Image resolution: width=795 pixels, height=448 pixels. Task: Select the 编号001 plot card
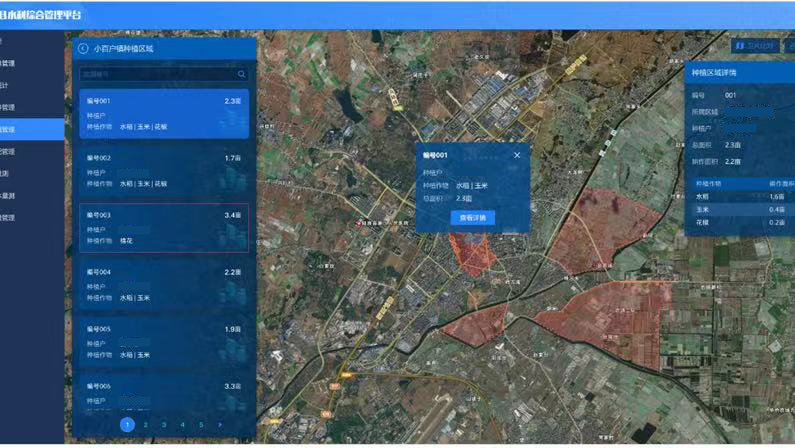163,114
